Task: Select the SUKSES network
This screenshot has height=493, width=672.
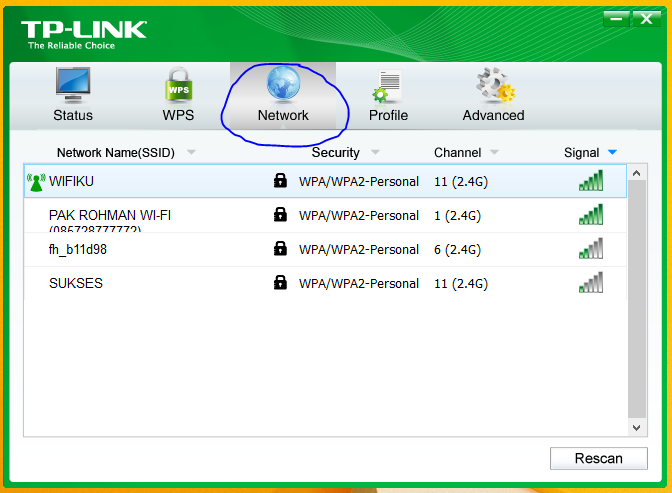Action: pos(76,283)
